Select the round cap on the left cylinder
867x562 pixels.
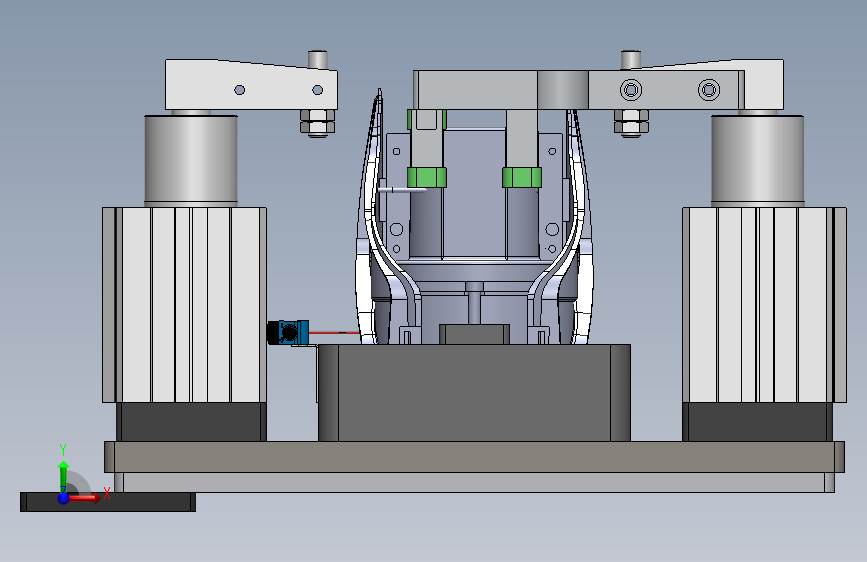(x=191, y=160)
